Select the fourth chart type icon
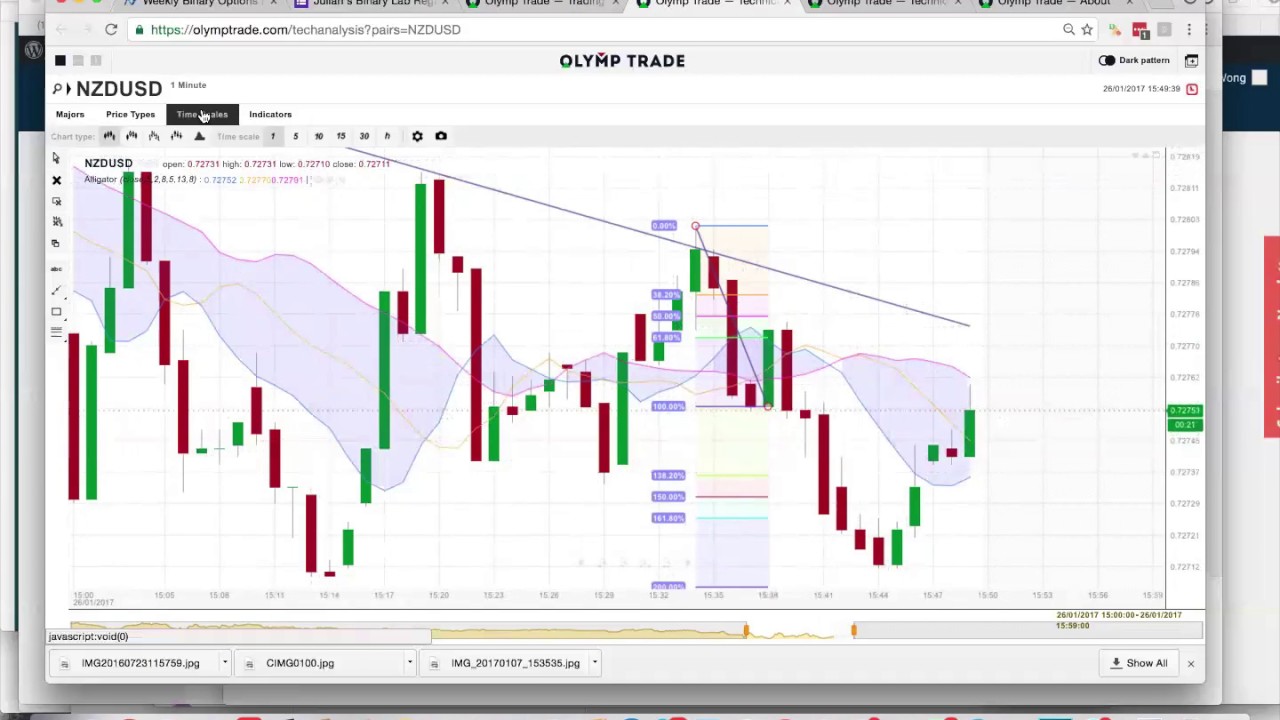The width and height of the screenshot is (1280, 720). coord(176,136)
